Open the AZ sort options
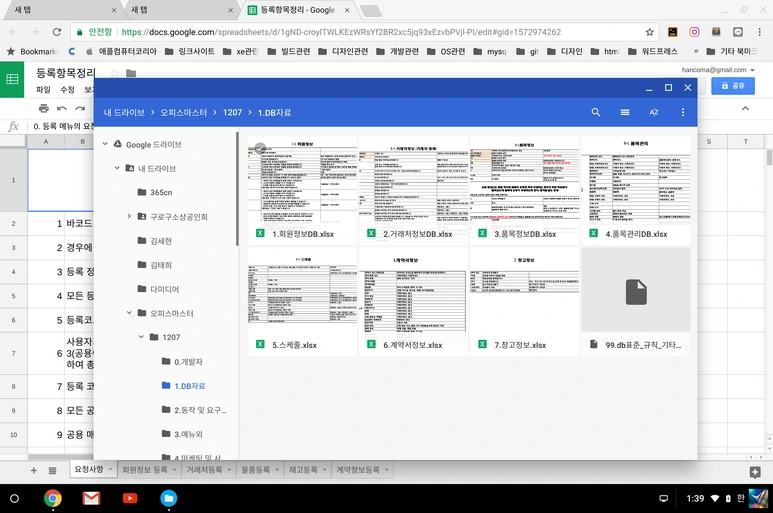 click(x=654, y=112)
